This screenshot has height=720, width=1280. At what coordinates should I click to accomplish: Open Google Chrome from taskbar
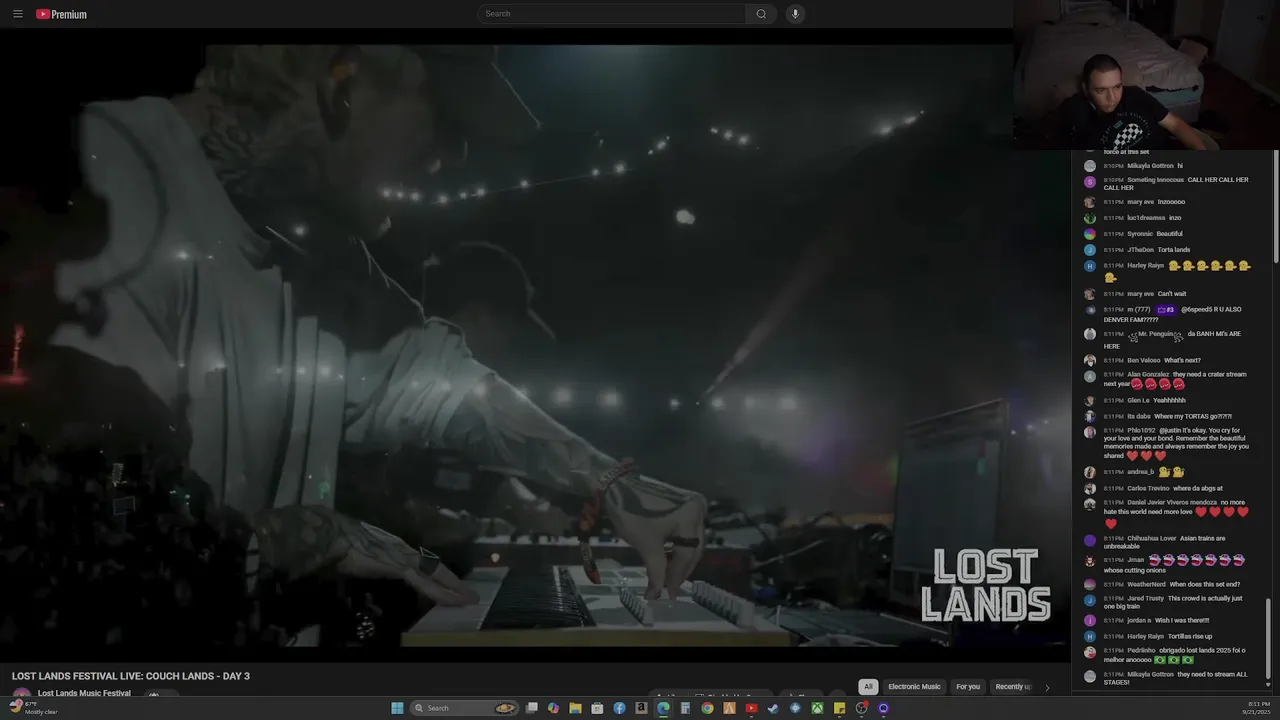pyautogui.click(x=707, y=708)
